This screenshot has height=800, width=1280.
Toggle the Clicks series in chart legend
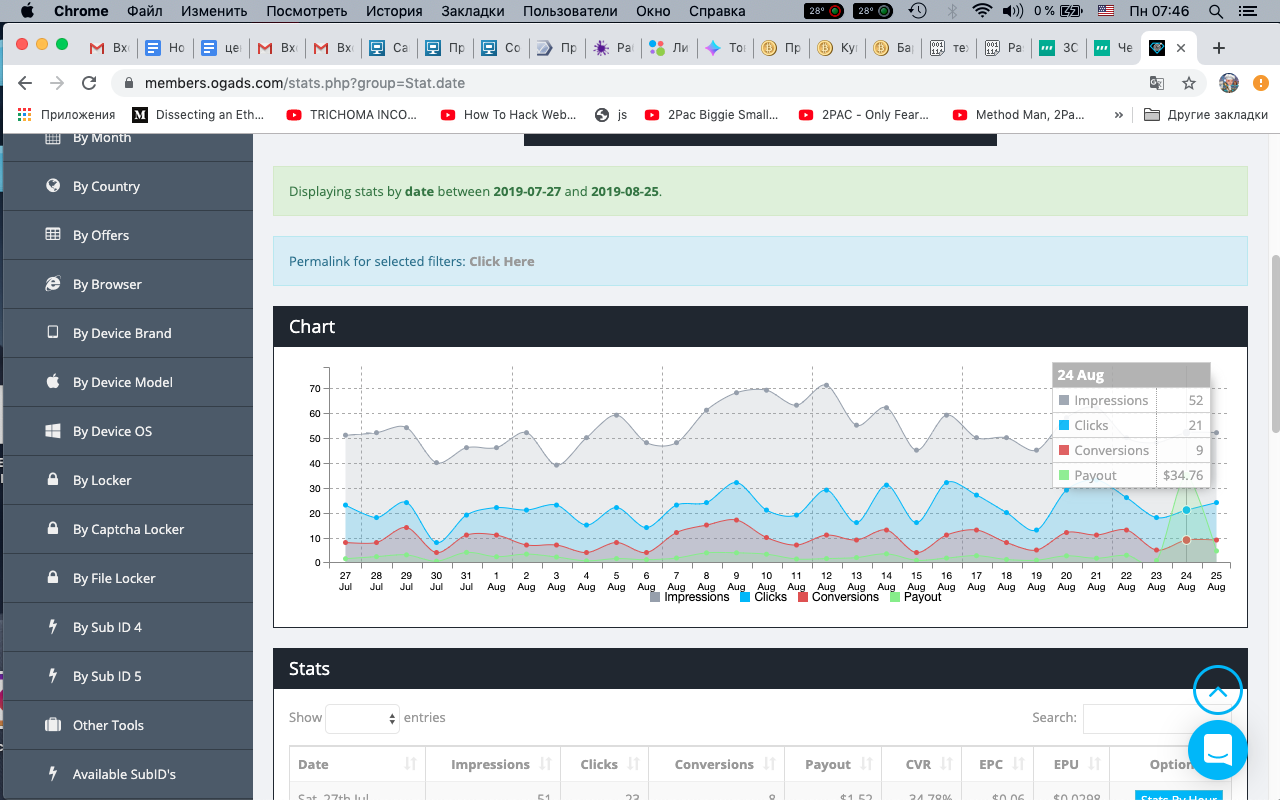pos(763,597)
